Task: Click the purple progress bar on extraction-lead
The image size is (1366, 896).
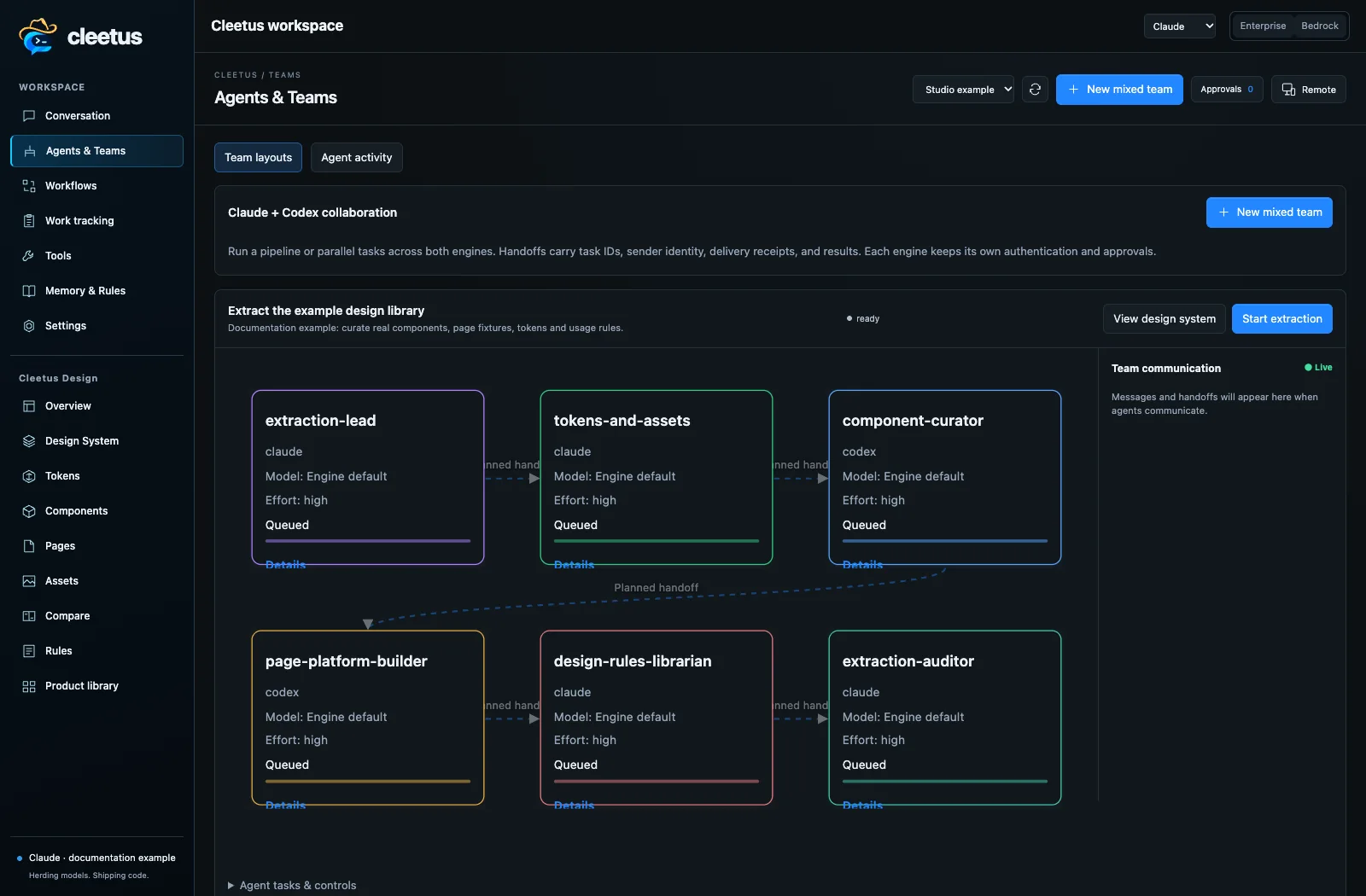Action: [x=368, y=541]
